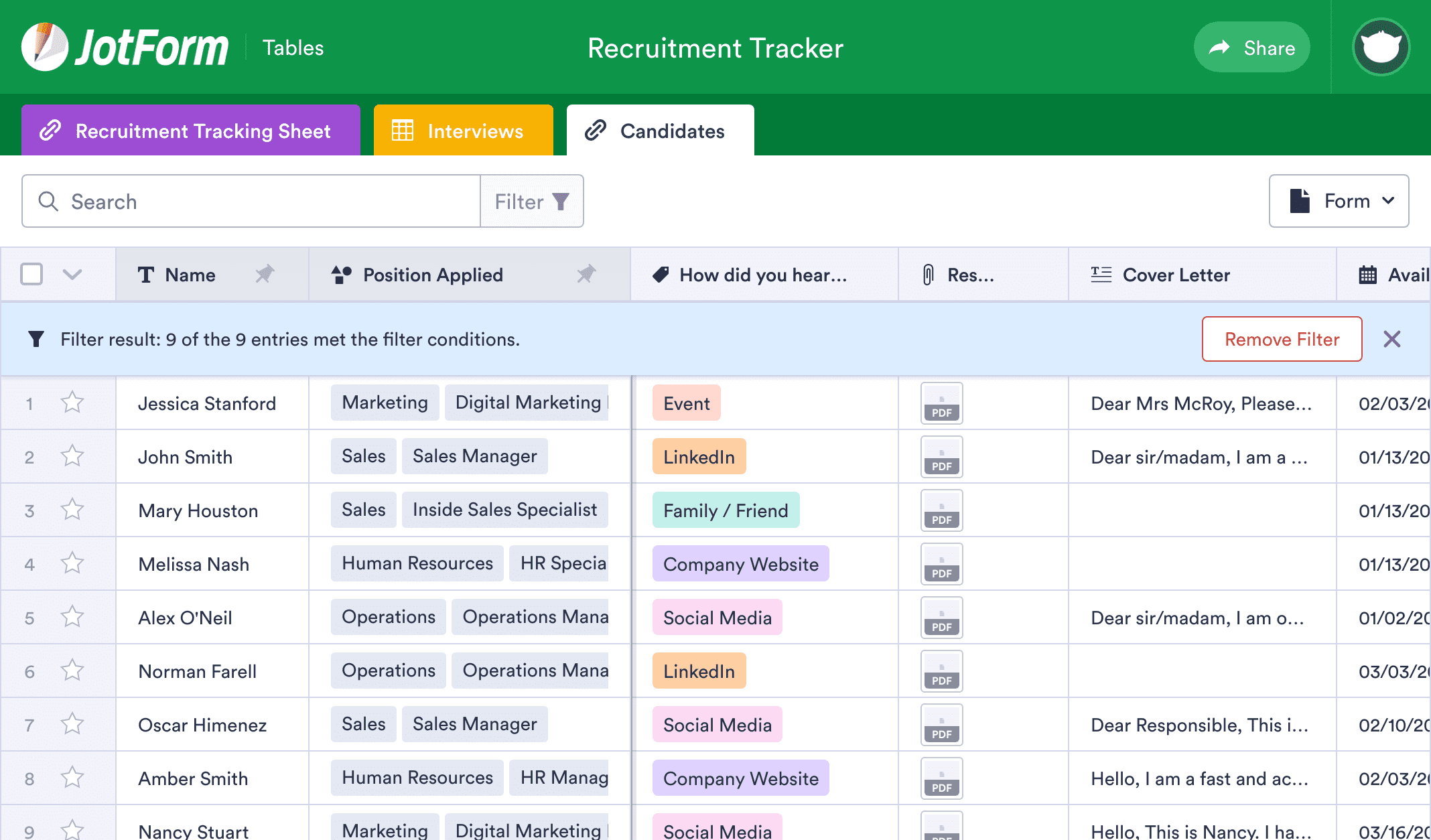The height and width of the screenshot is (840, 1431).
Task: Switch to the Interviews tab
Action: coord(463,131)
